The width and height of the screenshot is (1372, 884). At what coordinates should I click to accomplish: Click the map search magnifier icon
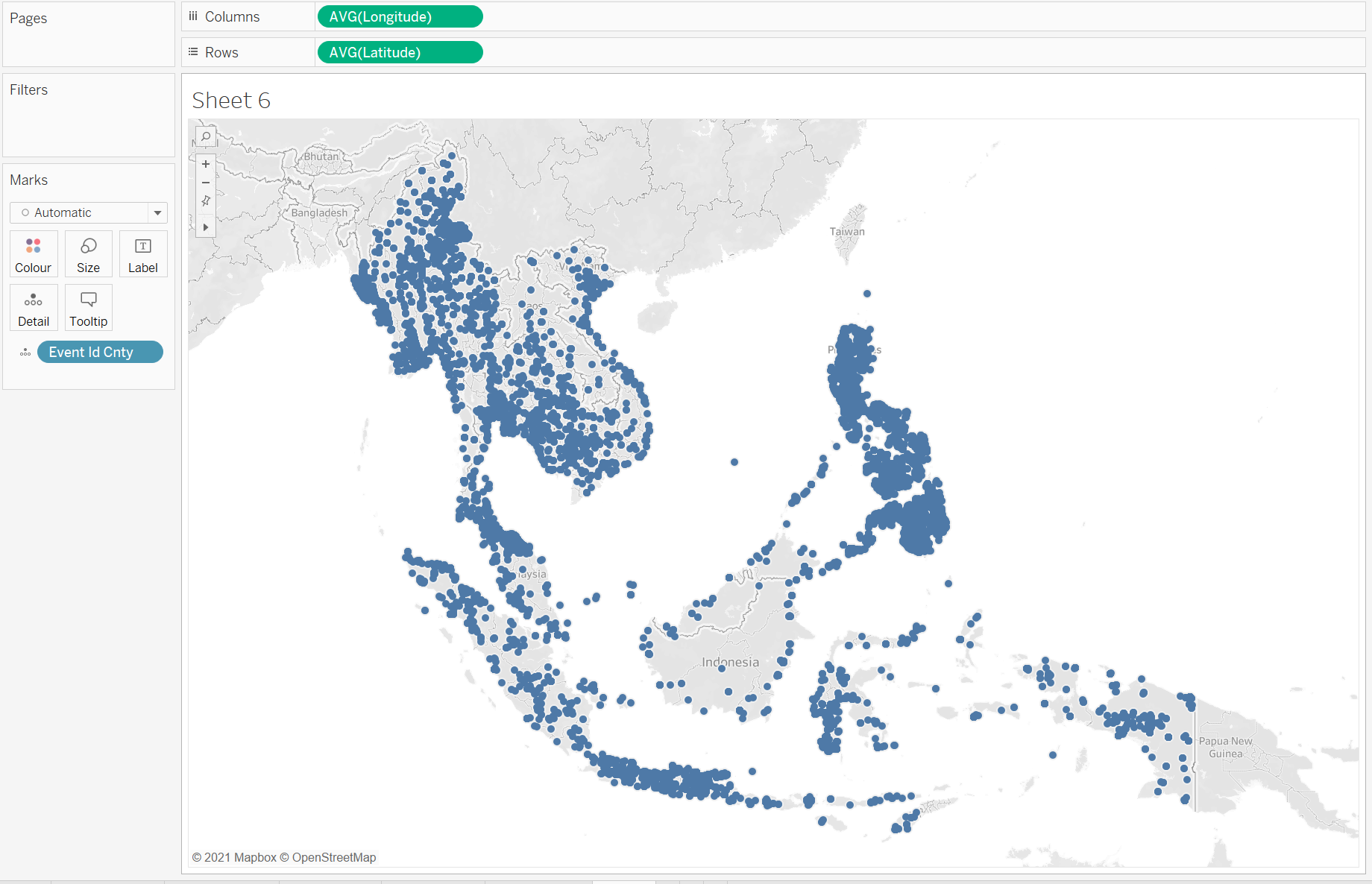click(x=206, y=137)
